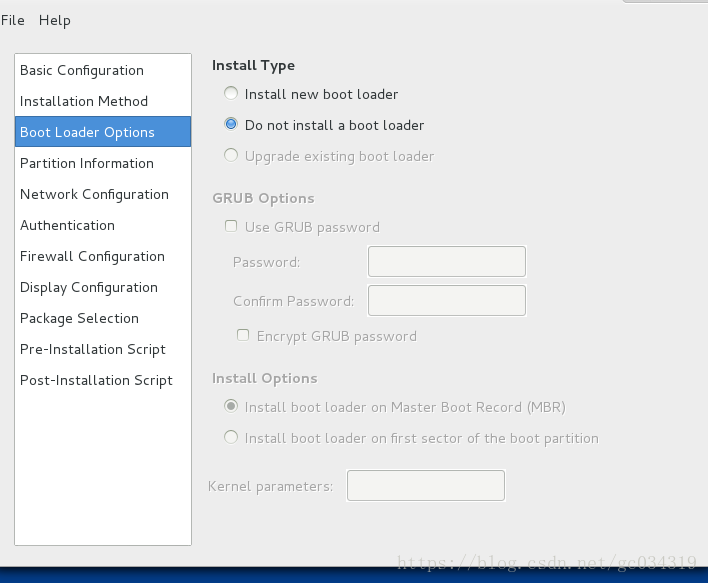This screenshot has width=708, height=583.
Task: Select Upgrade existing boot loader radio
Action: (231, 155)
